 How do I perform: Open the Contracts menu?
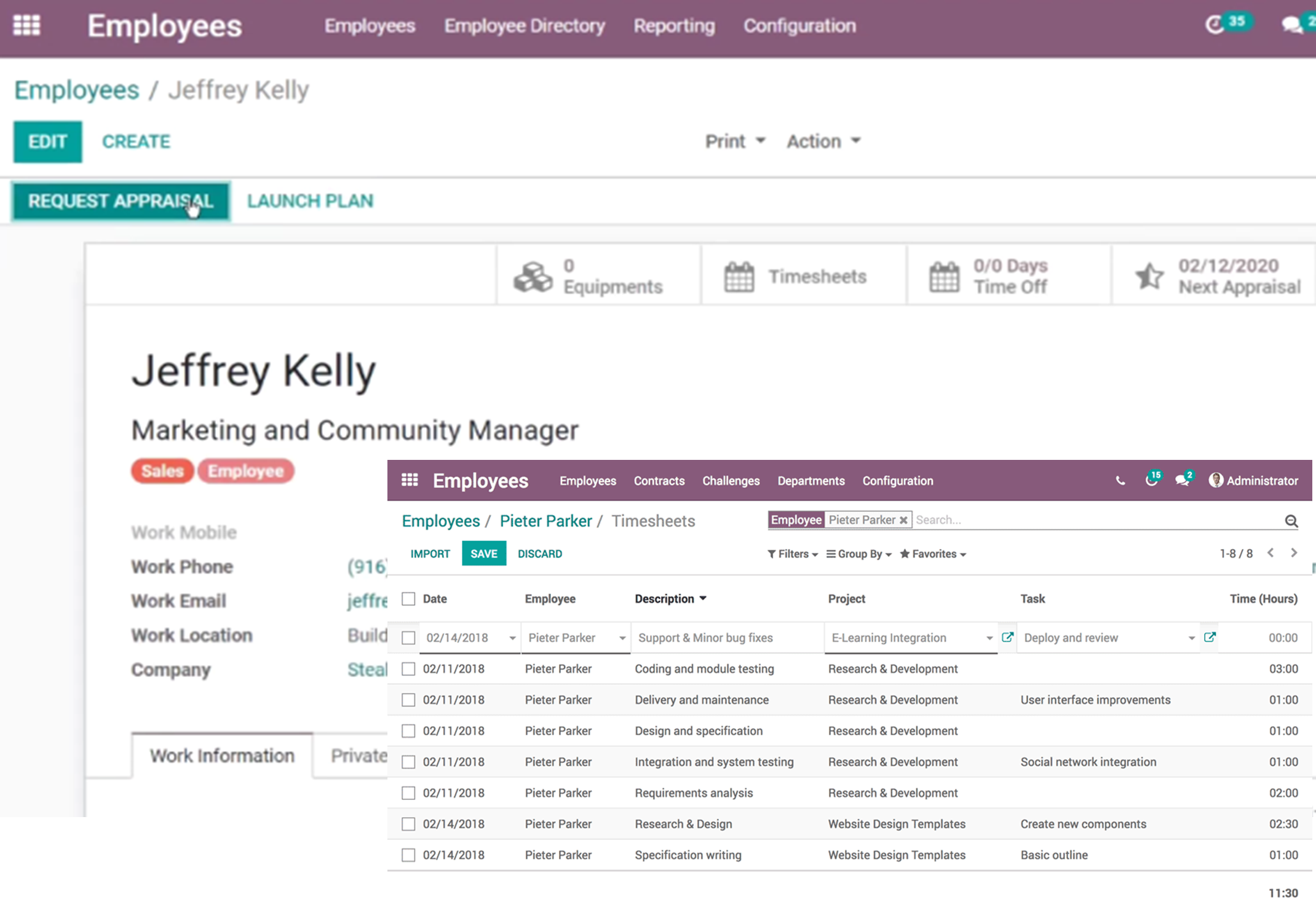[659, 481]
